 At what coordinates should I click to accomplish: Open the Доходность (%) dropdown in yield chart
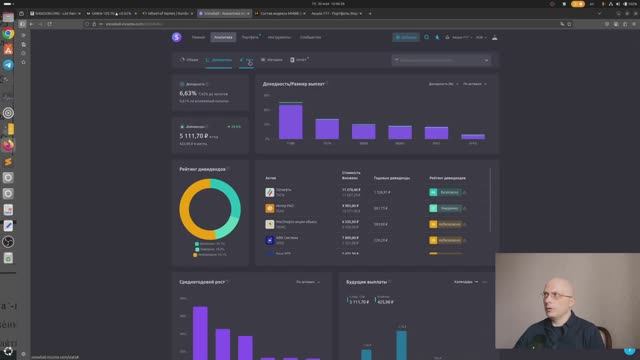[x=443, y=84]
